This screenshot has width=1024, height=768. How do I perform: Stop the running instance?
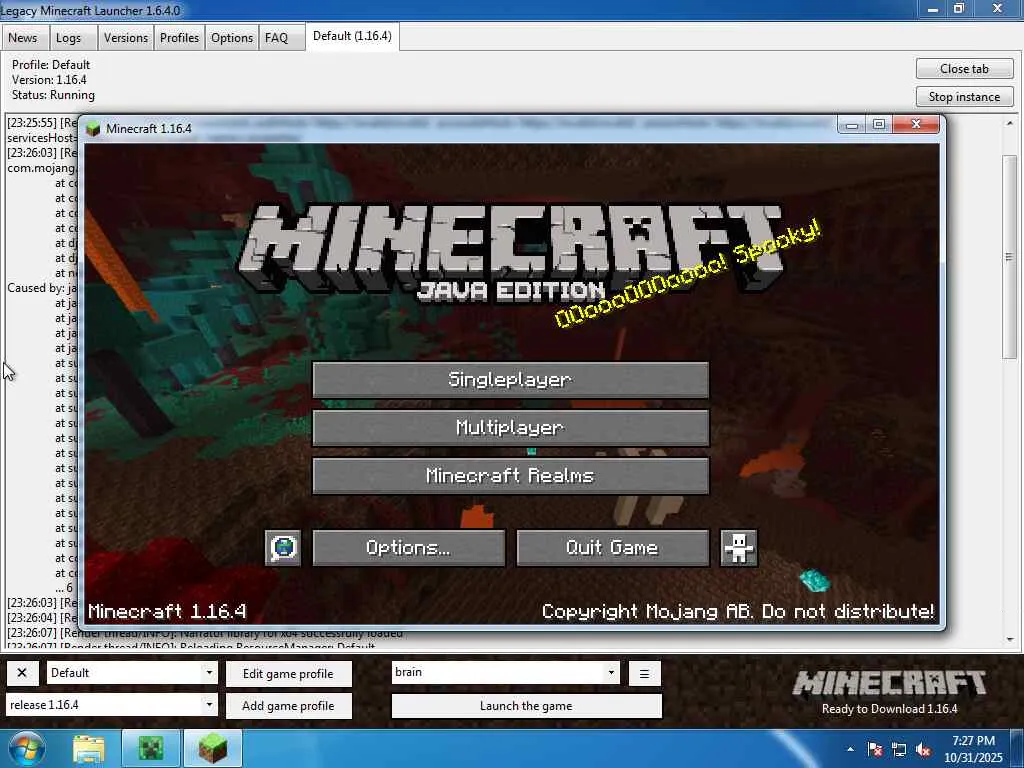point(965,97)
